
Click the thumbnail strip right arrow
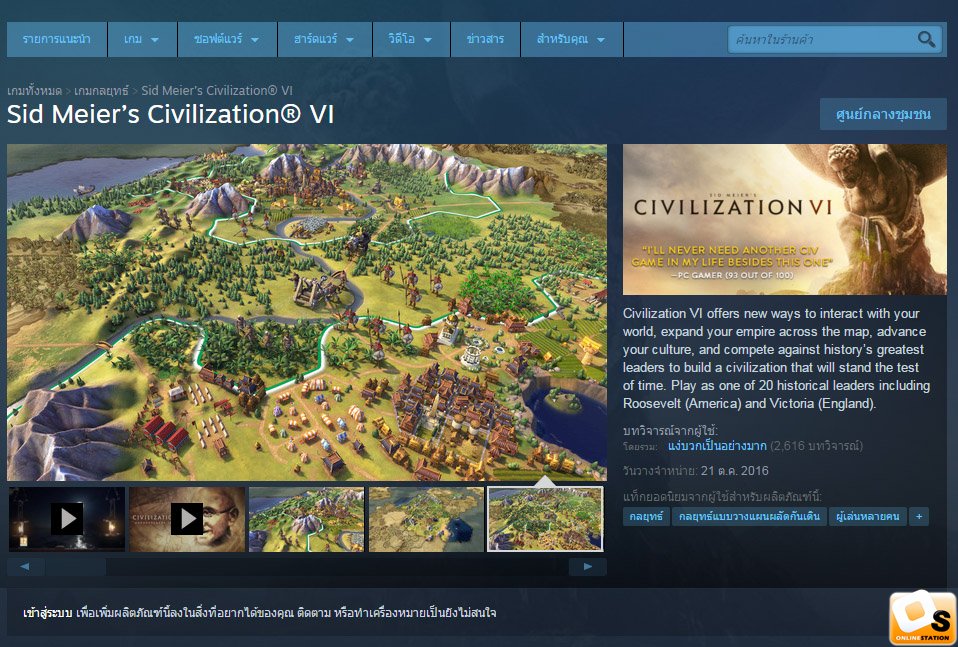[x=588, y=566]
